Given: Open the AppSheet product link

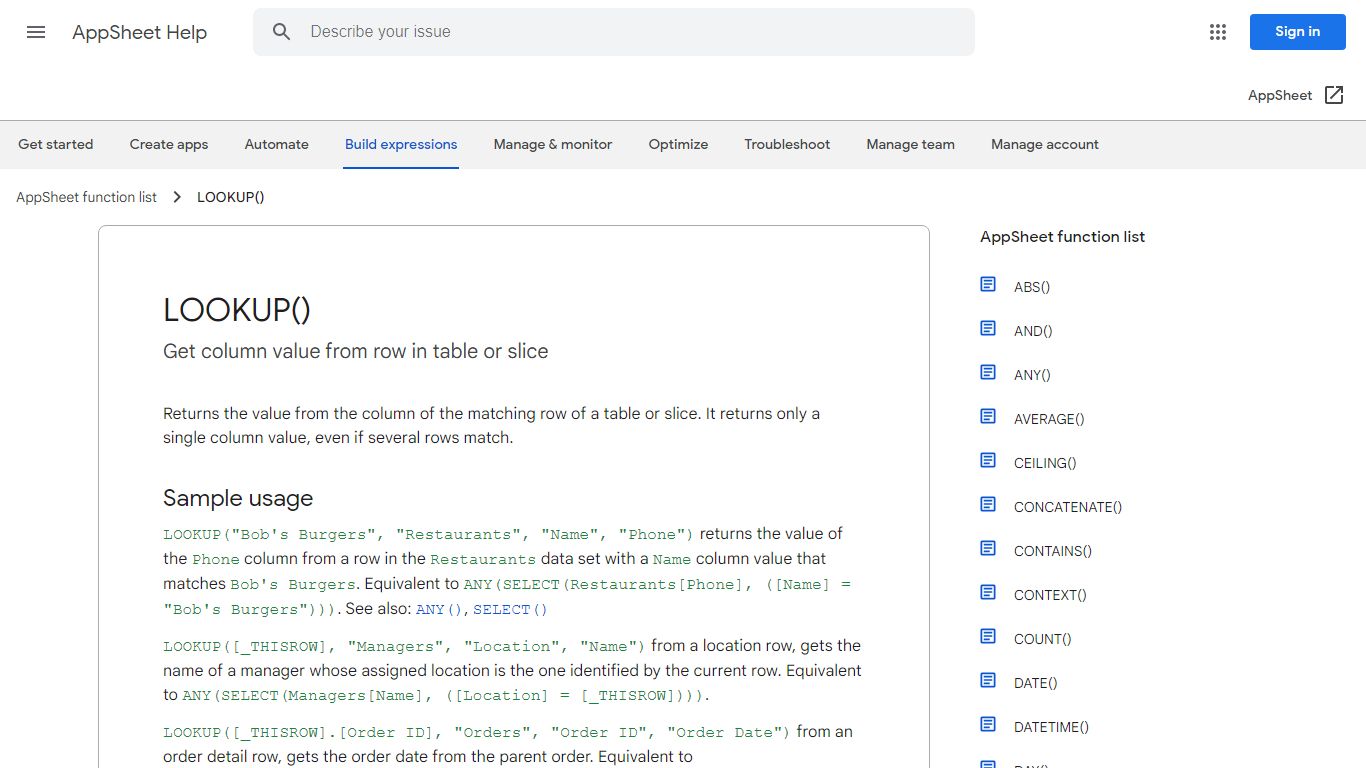Looking at the screenshot, I should (x=1280, y=95).
